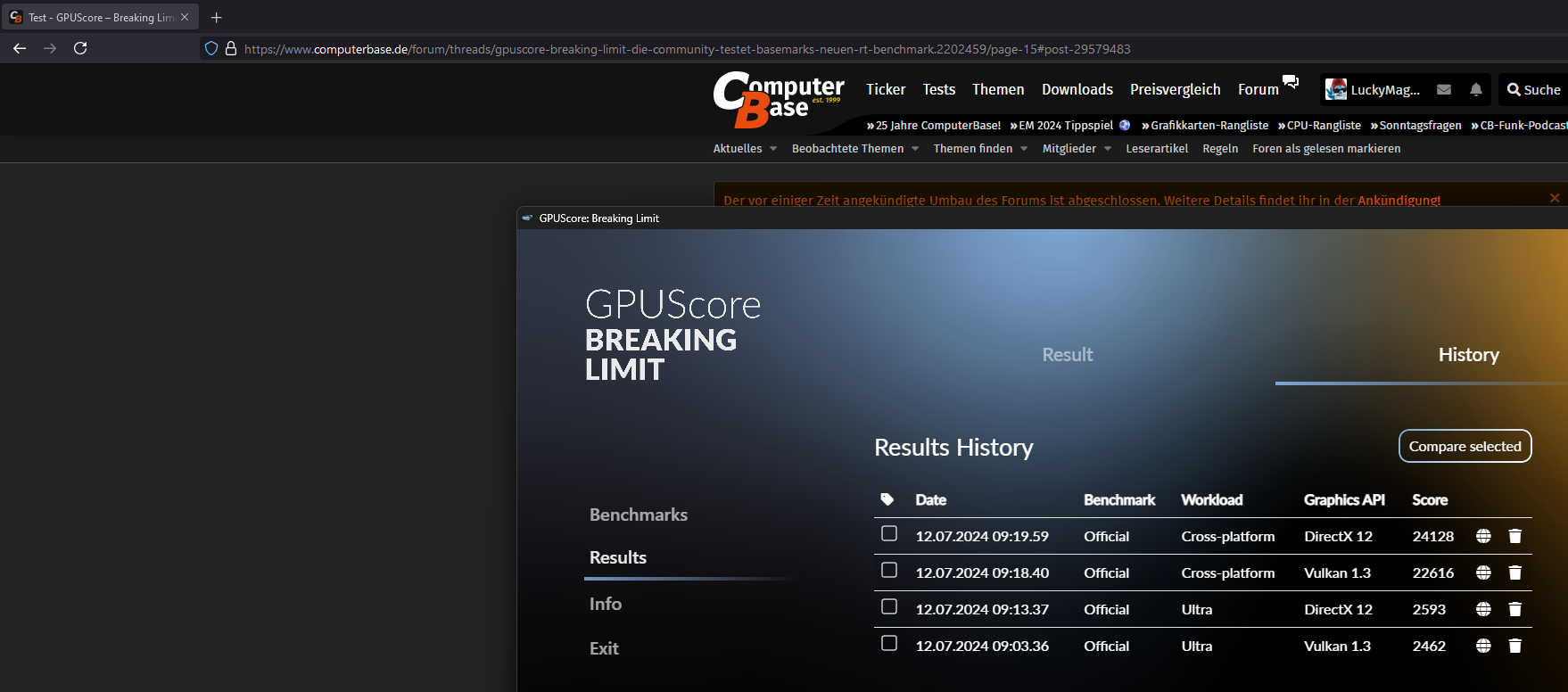1568x692 pixels.
Task: Go forward with browser forward arrow
Action: click(x=50, y=48)
